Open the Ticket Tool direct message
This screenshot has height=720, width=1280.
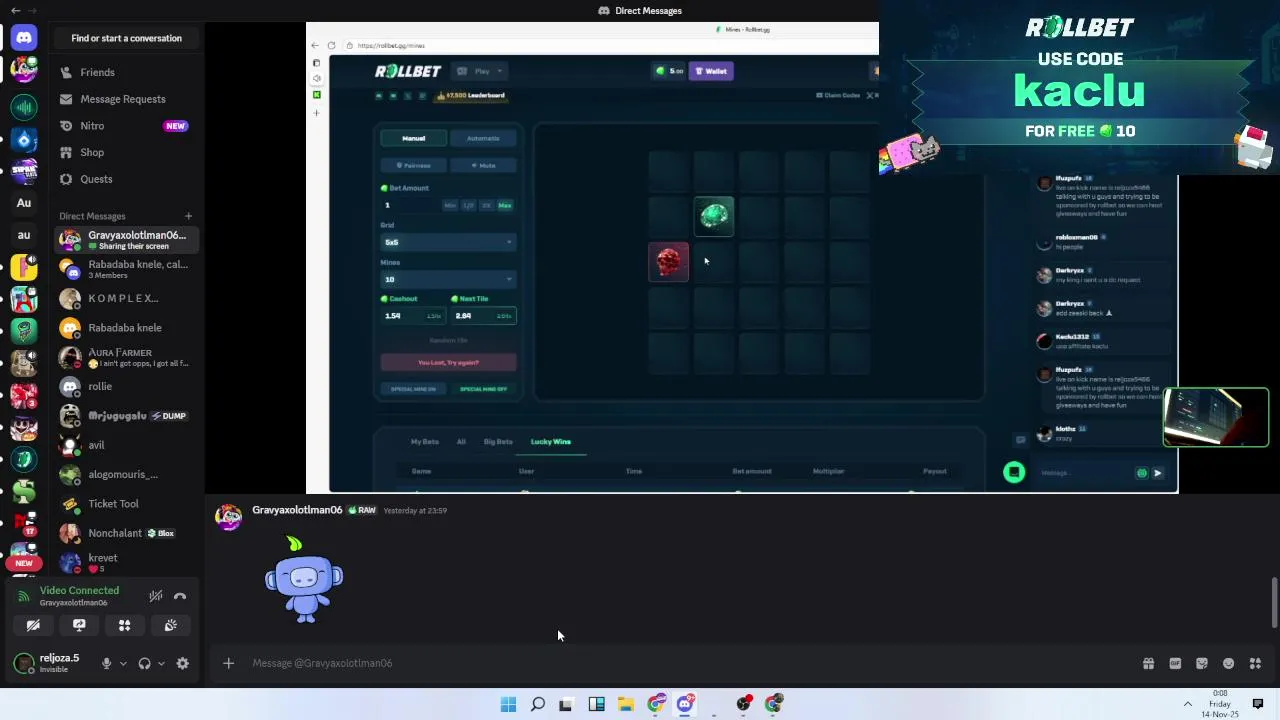tap(126, 504)
